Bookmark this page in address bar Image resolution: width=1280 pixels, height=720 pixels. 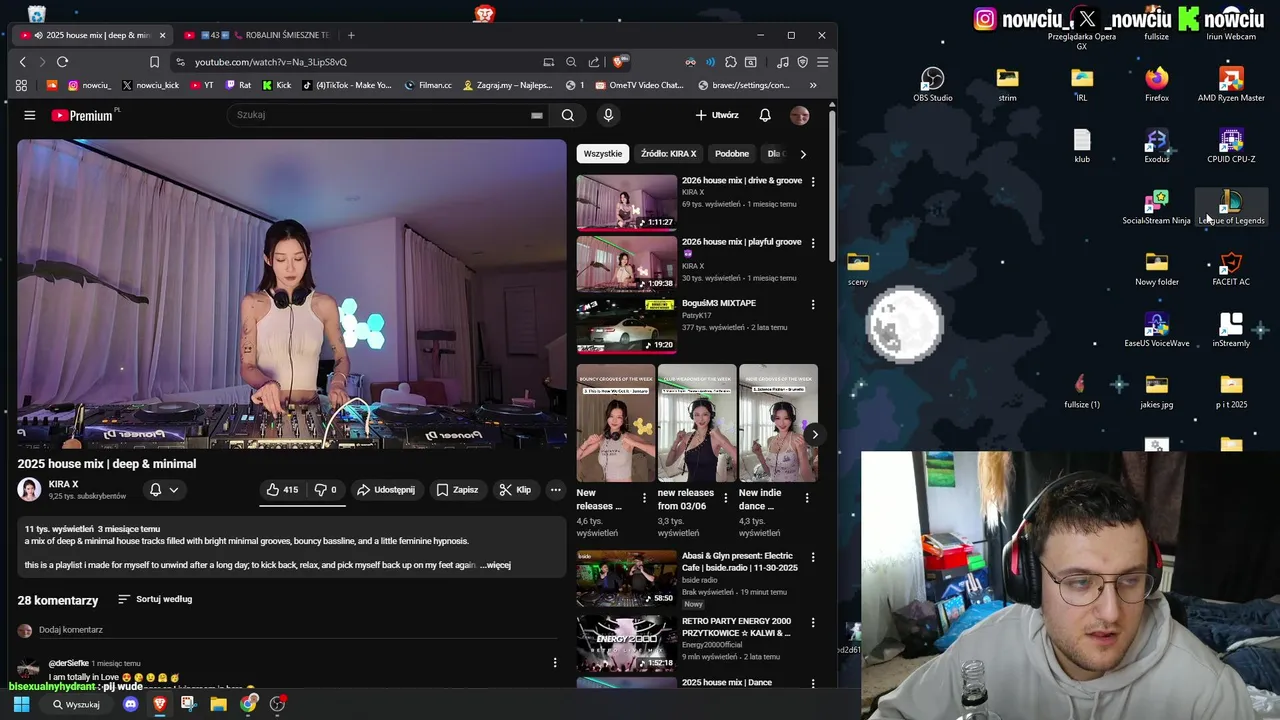(155, 62)
